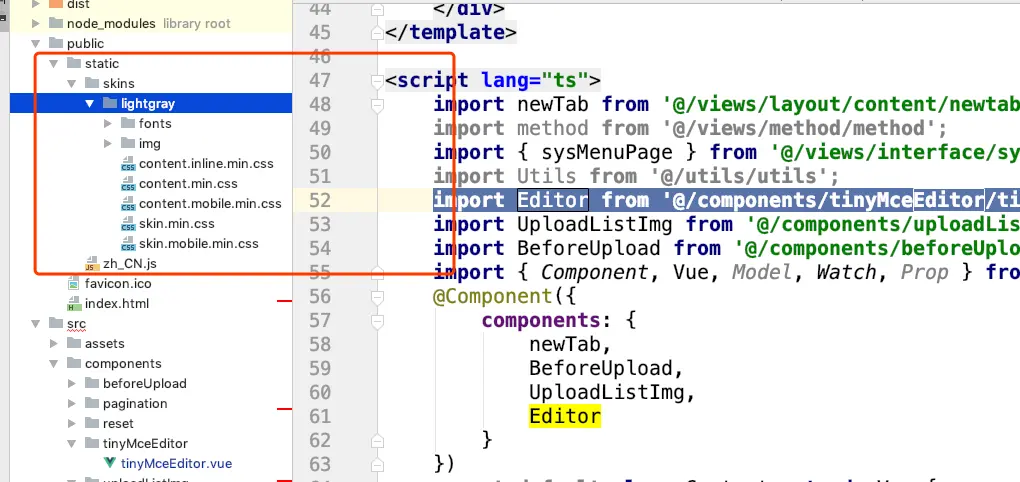Expand the assets folder

(x=54, y=343)
